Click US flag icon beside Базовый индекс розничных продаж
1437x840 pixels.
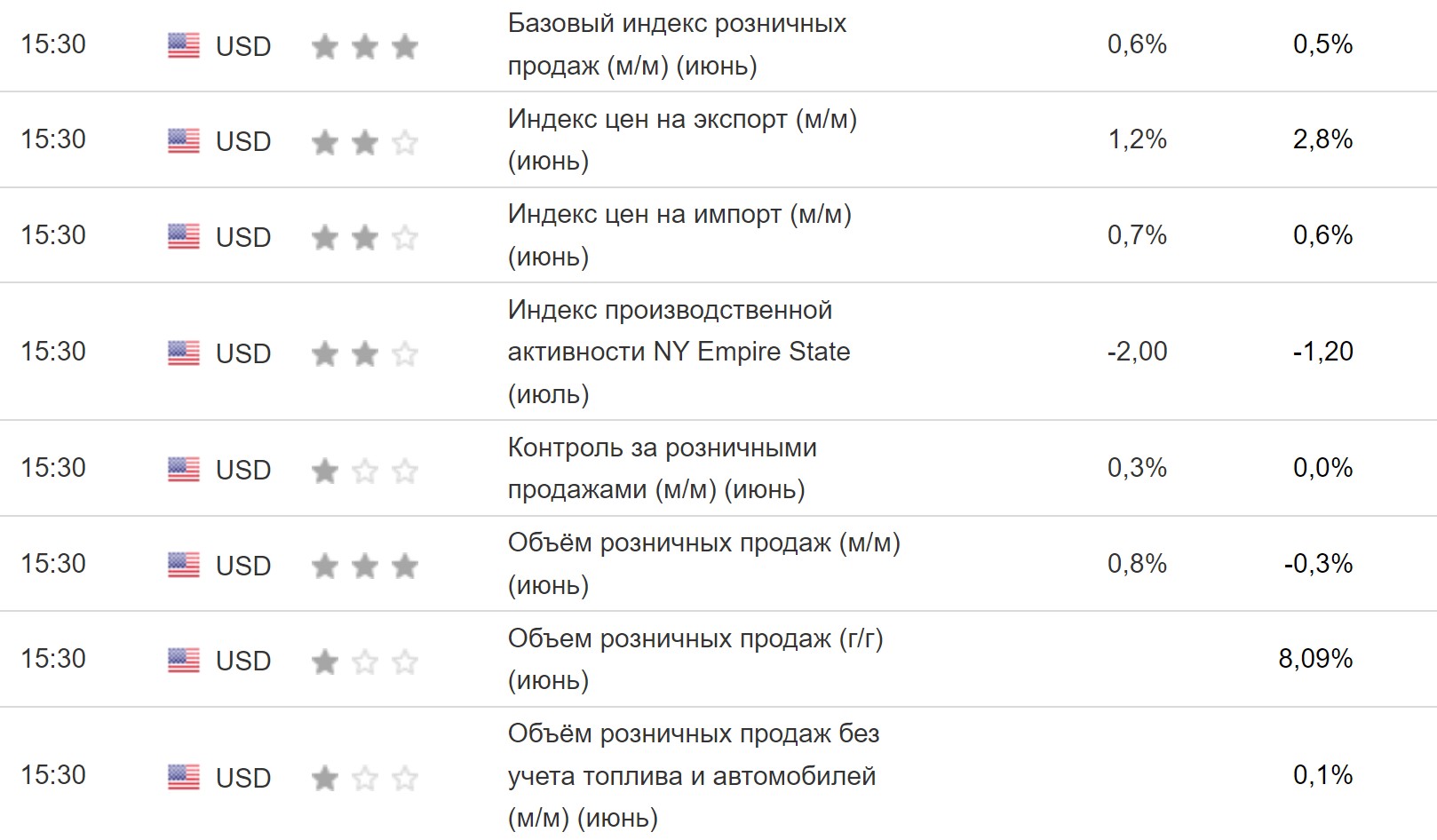(184, 45)
